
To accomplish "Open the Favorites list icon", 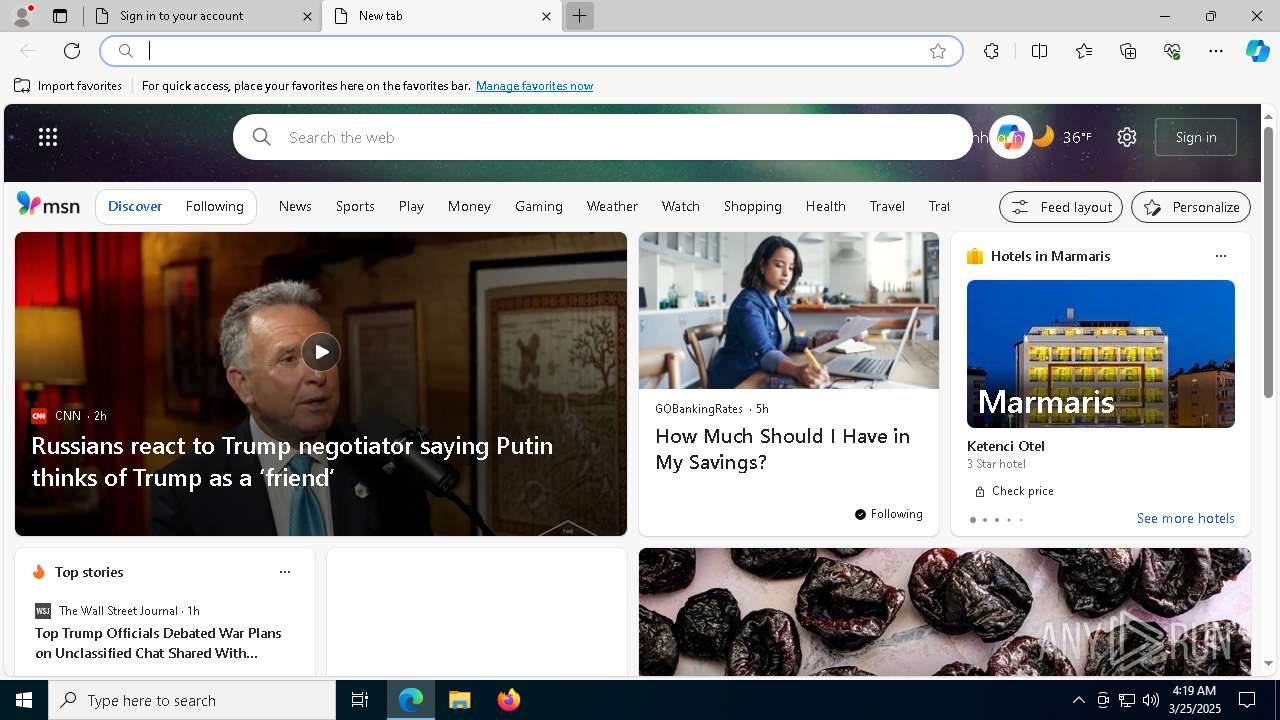I will 1084,51.
